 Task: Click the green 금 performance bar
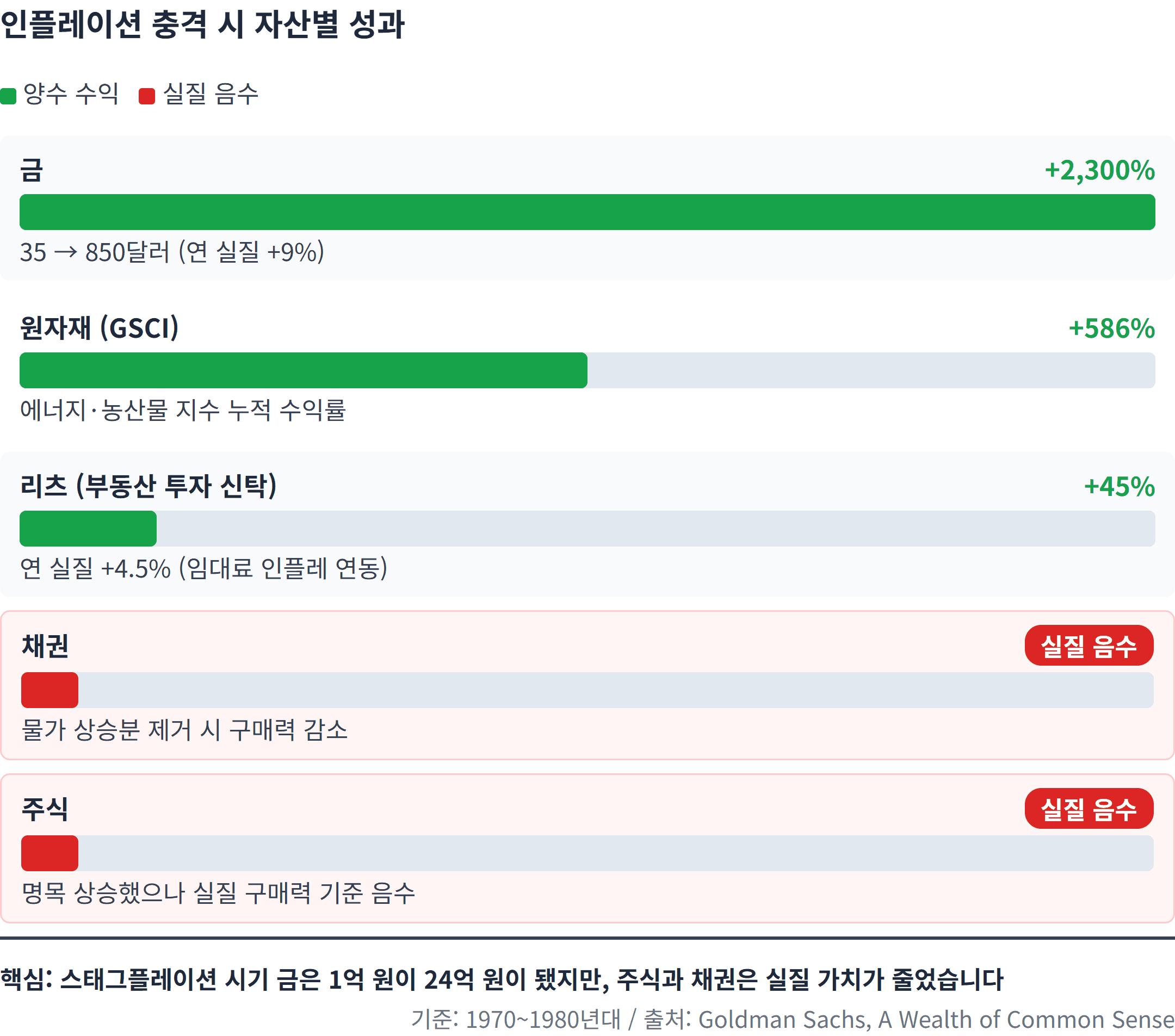[x=587, y=212]
